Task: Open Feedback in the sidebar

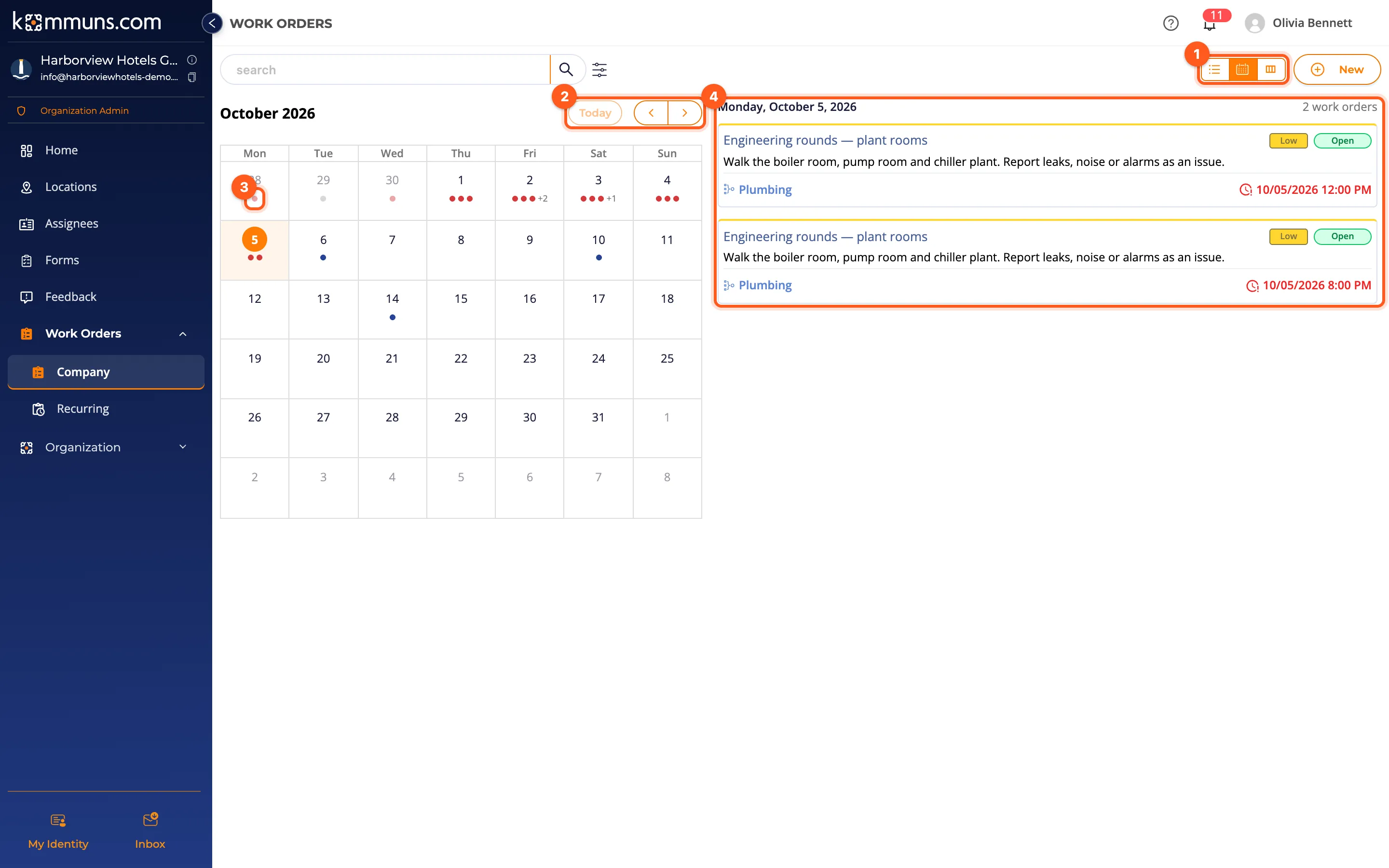Action: pyautogui.click(x=106, y=297)
